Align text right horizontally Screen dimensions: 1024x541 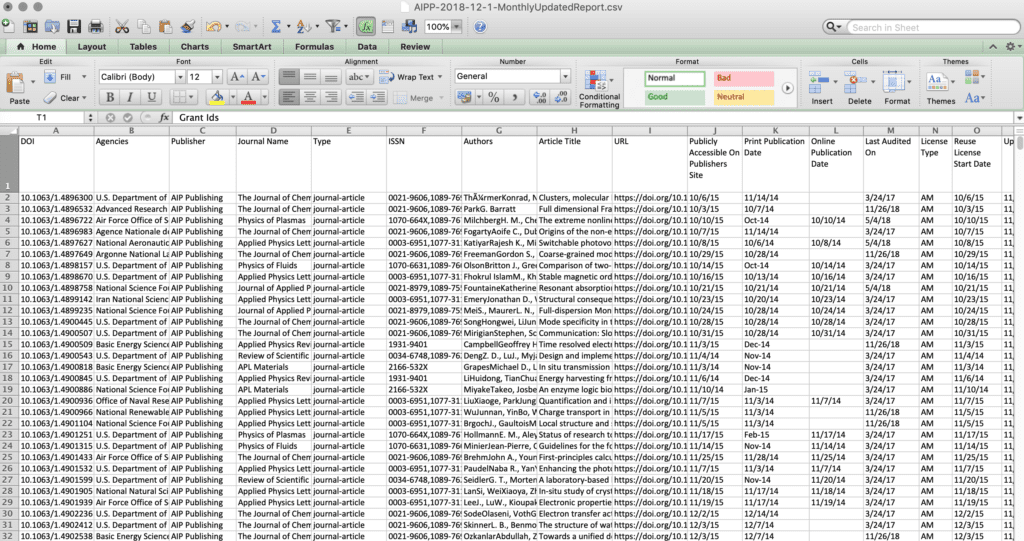pos(331,97)
